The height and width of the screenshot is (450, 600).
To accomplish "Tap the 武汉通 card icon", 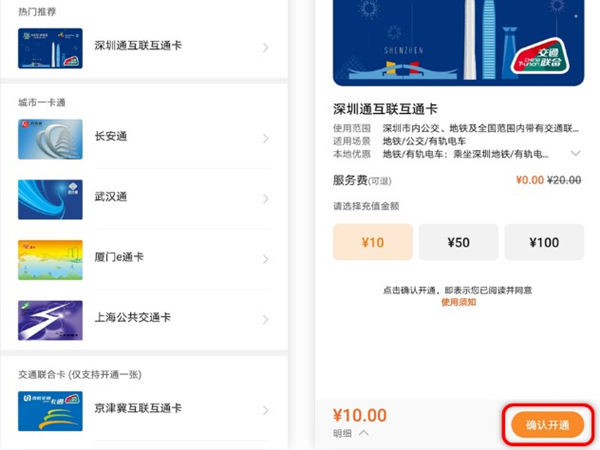I will (50, 199).
